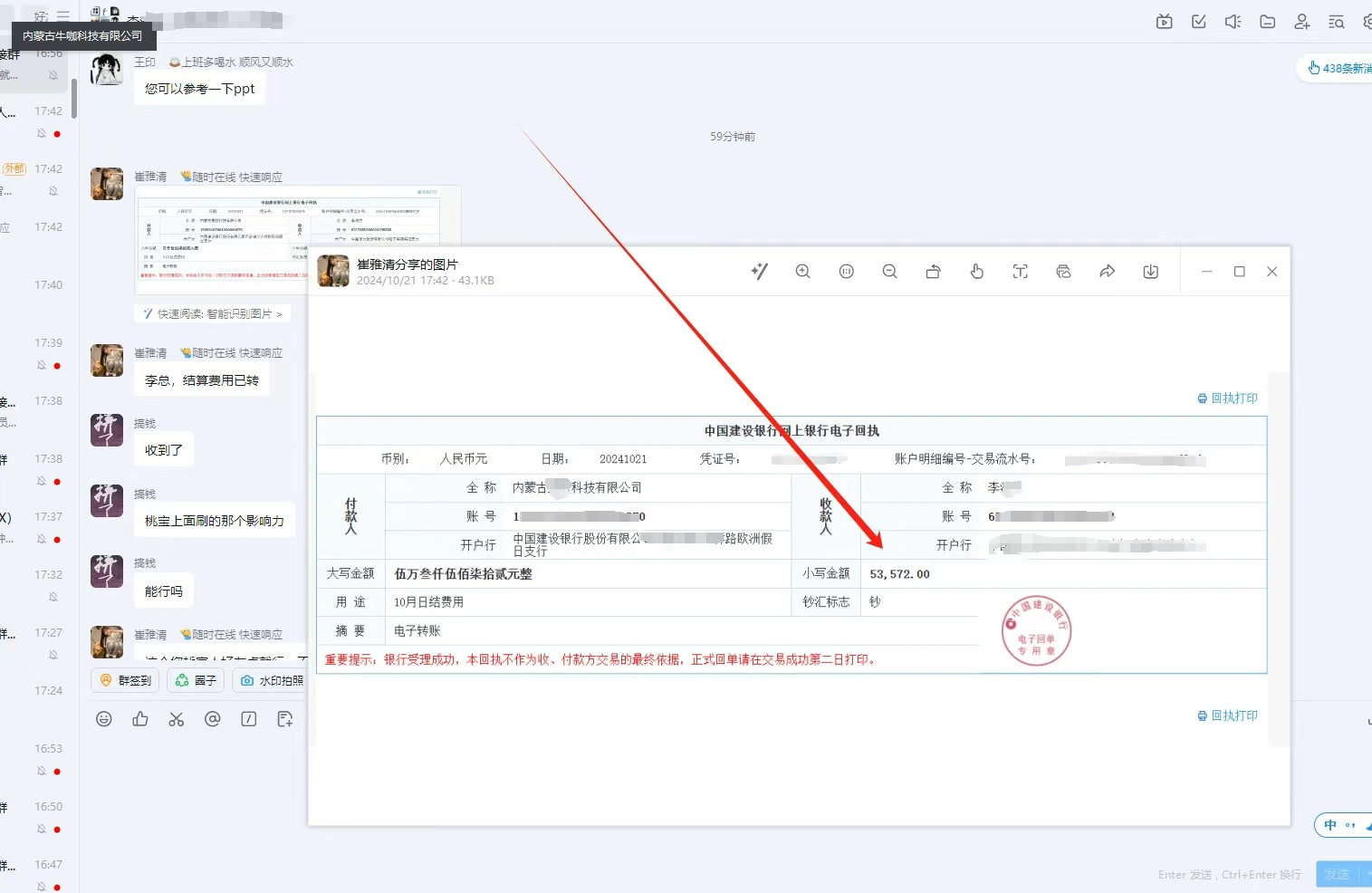The image size is (1372, 893).
Task: Open the group tasks checkmark icon
Action: click(1199, 22)
